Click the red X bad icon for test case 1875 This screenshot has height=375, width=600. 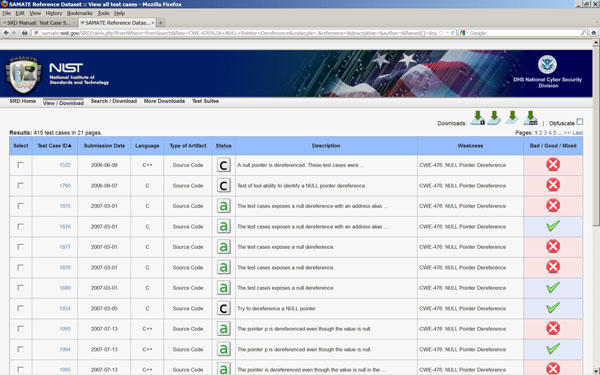(553, 205)
